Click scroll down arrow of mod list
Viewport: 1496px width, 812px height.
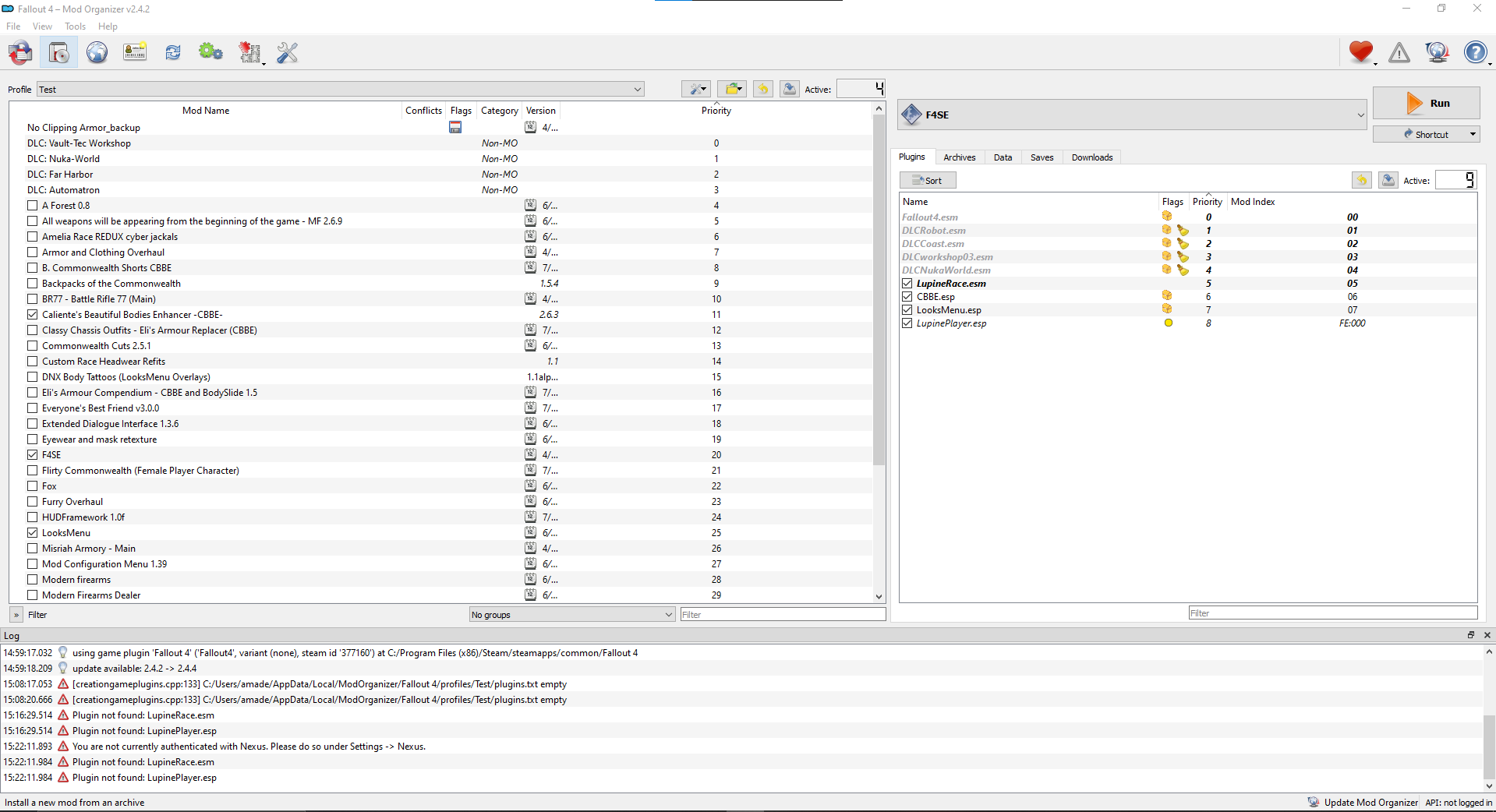879,596
